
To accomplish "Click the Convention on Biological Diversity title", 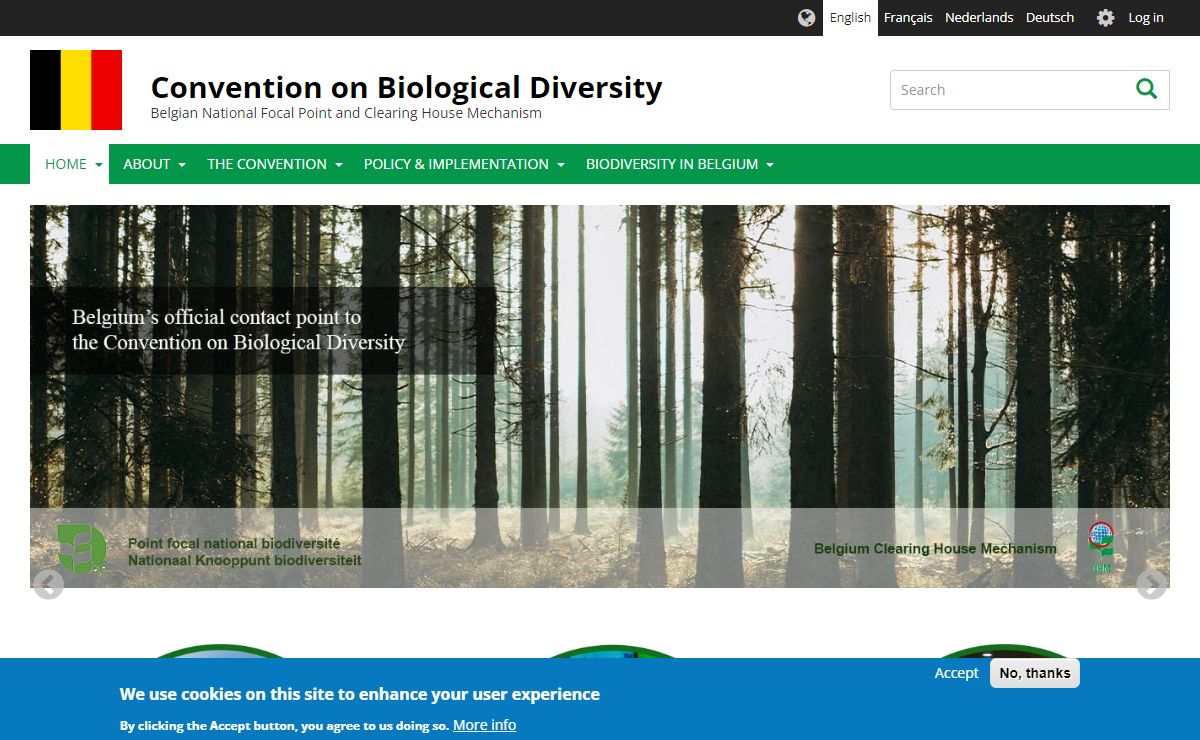I will click(406, 87).
